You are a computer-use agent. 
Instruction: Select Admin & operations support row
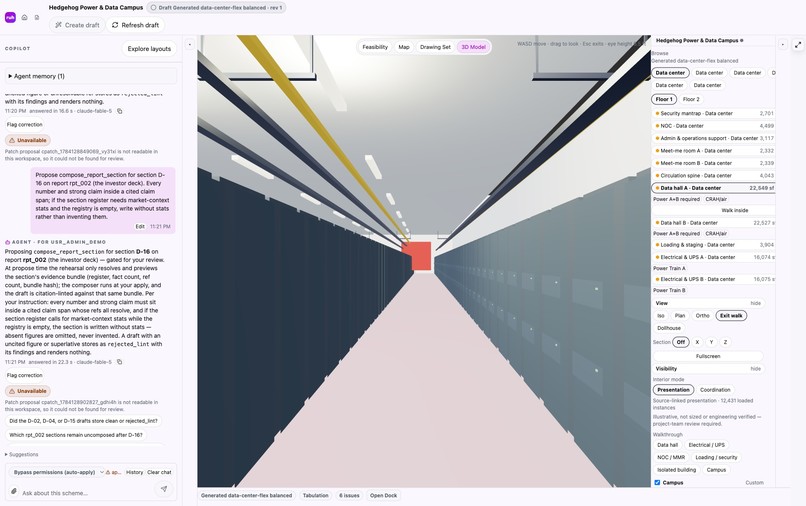coord(713,138)
